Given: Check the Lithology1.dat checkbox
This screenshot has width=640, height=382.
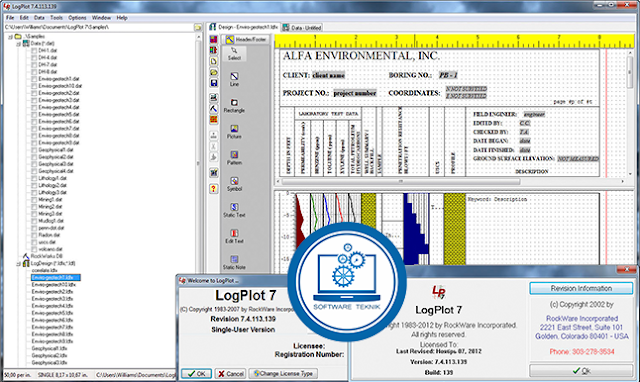Looking at the screenshot, I should click(x=34, y=178).
